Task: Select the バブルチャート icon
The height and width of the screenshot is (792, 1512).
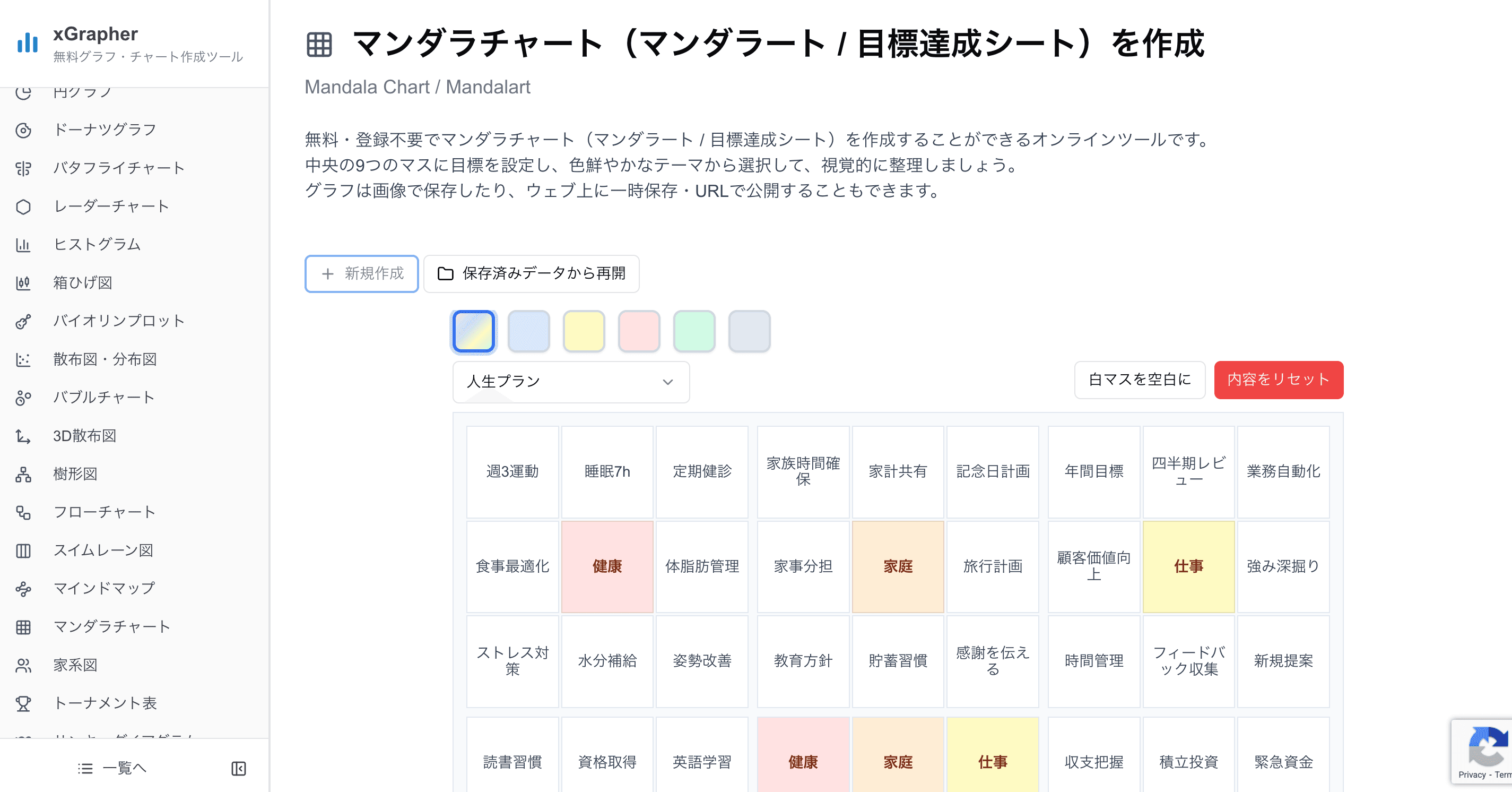Action: click(23, 398)
